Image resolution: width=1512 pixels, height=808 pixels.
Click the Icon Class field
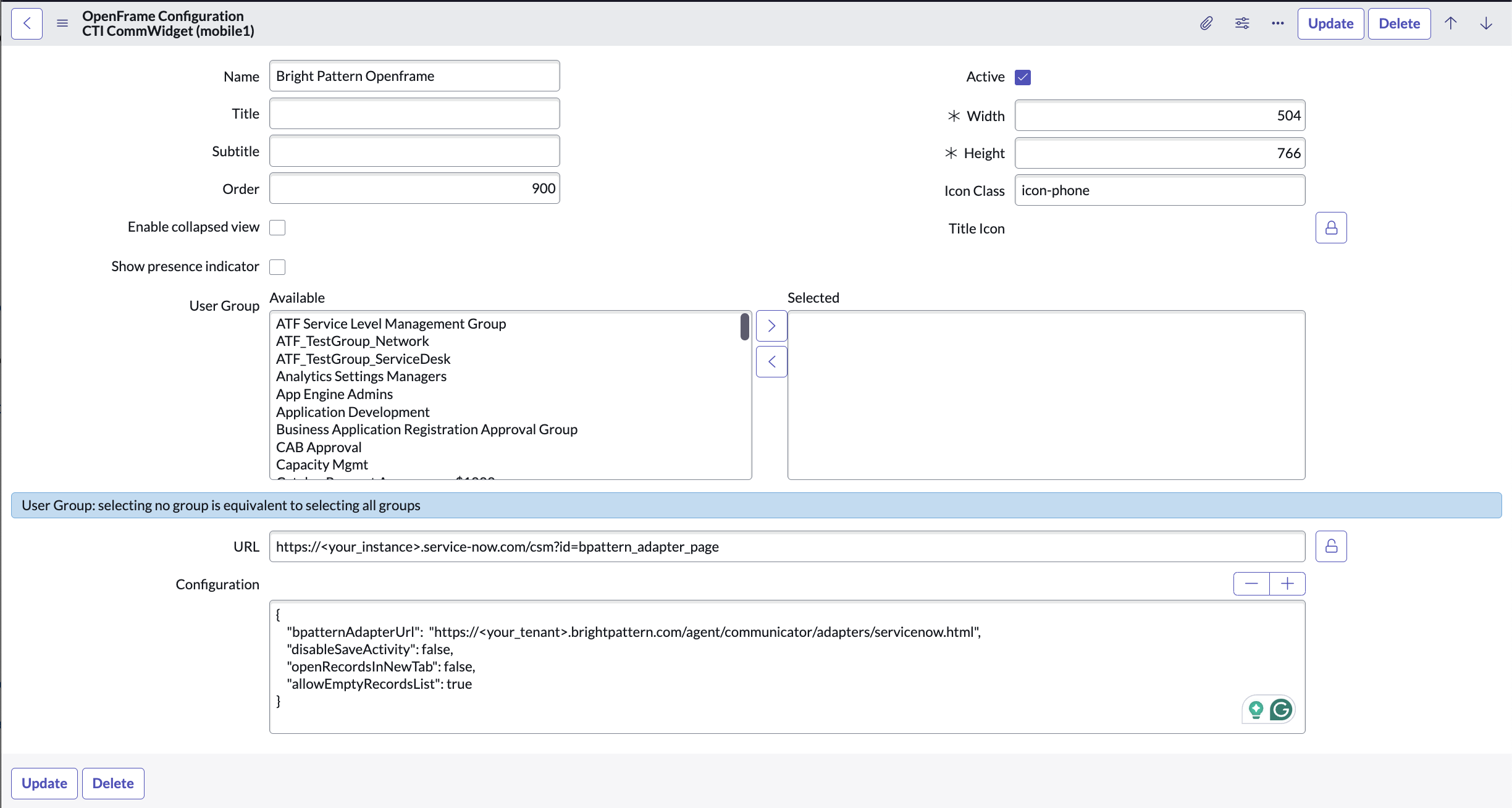pyautogui.click(x=1160, y=190)
